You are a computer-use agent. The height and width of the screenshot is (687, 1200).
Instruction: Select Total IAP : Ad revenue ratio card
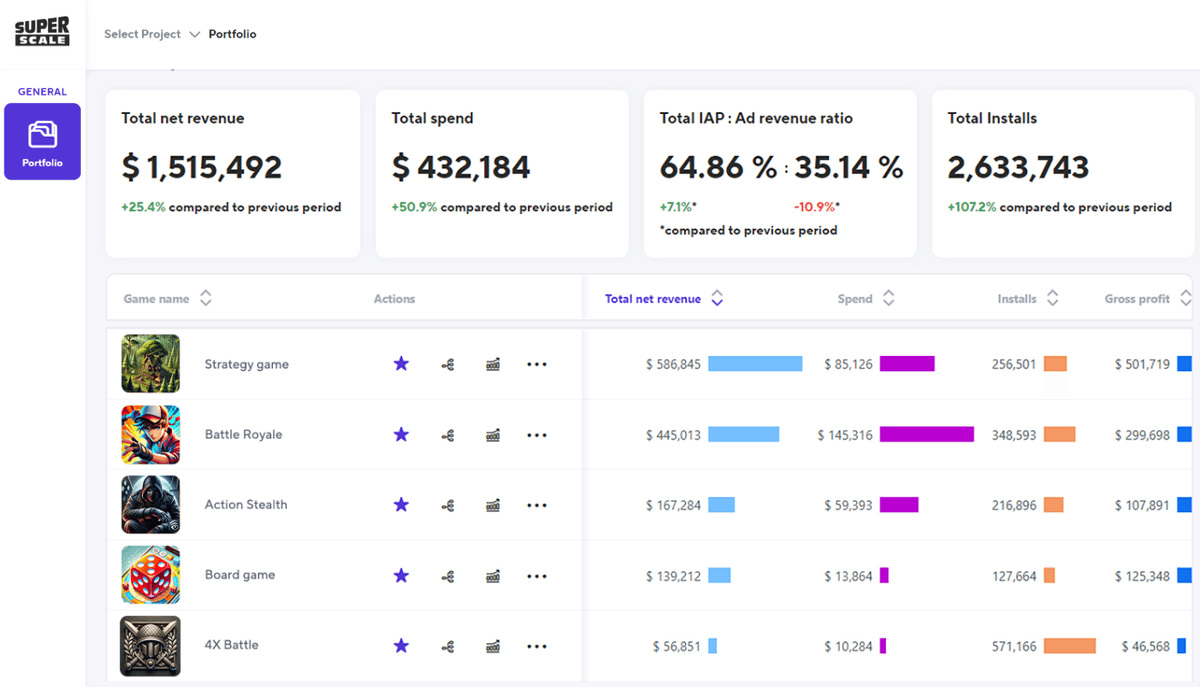(780, 174)
